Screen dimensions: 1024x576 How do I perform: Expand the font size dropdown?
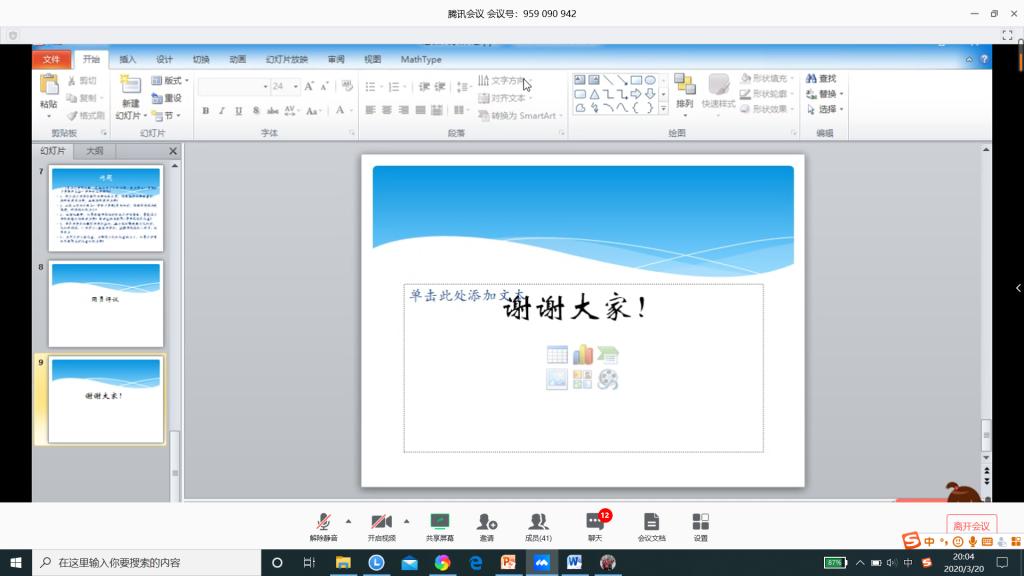[x=296, y=87]
